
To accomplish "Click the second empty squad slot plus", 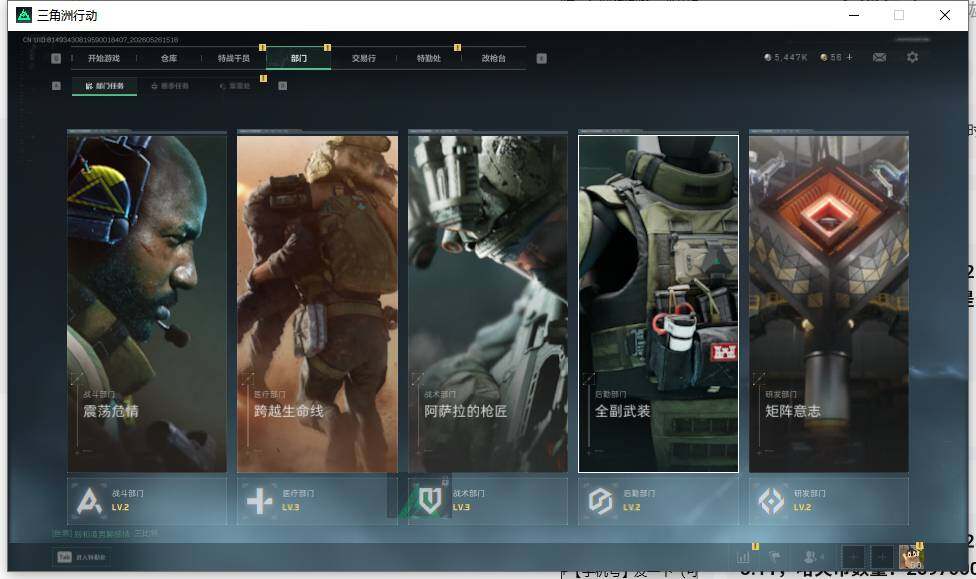I will [x=882, y=557].
